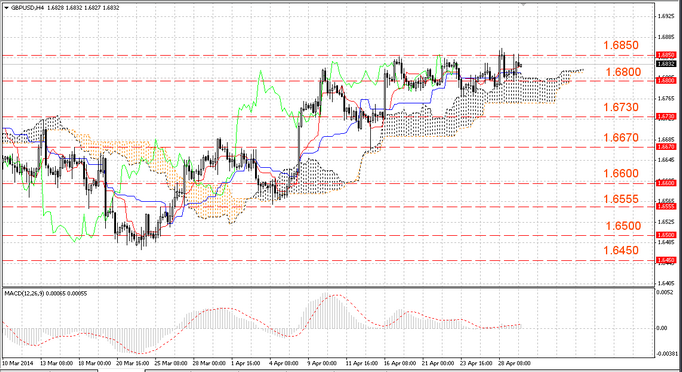Screen dimensions: 682x372
Task: Click the black current price tag 1.6832
Action: [x=665, y=64]
